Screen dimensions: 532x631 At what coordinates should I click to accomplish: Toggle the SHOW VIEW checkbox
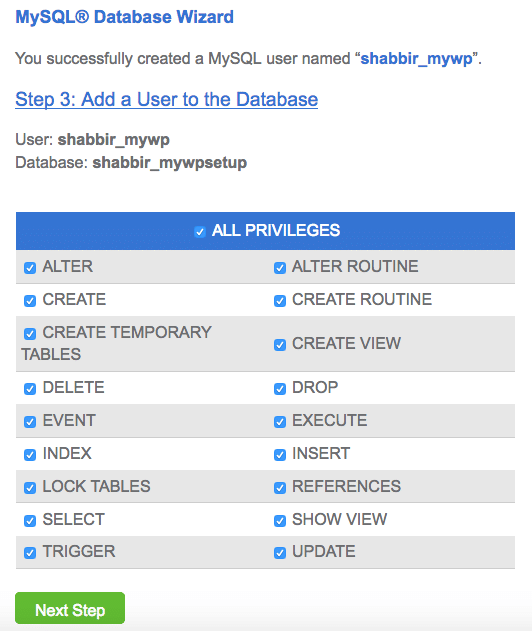click(280, 521)
